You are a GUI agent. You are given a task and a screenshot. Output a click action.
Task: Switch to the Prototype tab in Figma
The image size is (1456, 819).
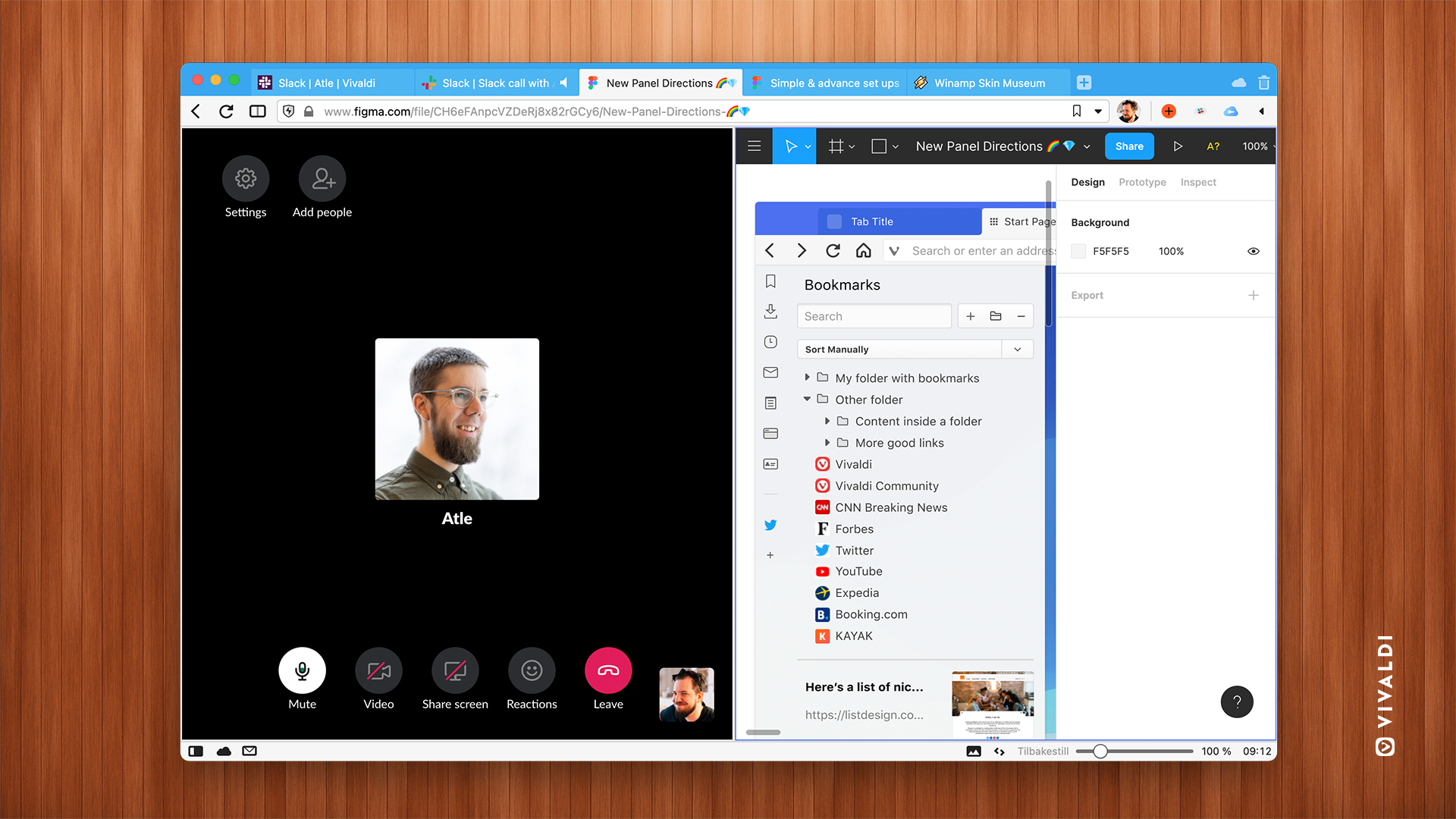(1143, 182)
